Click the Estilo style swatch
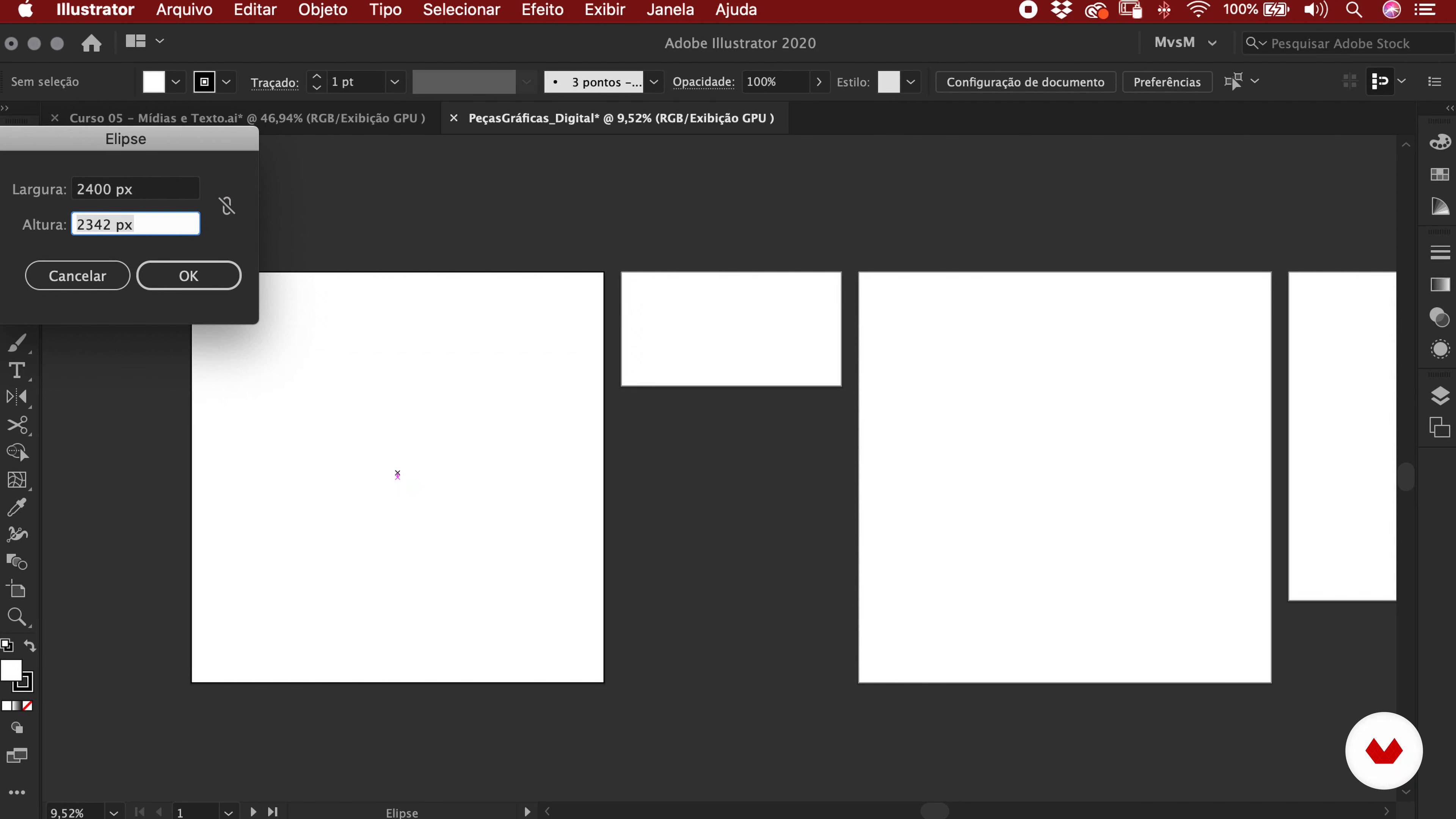 888,82
